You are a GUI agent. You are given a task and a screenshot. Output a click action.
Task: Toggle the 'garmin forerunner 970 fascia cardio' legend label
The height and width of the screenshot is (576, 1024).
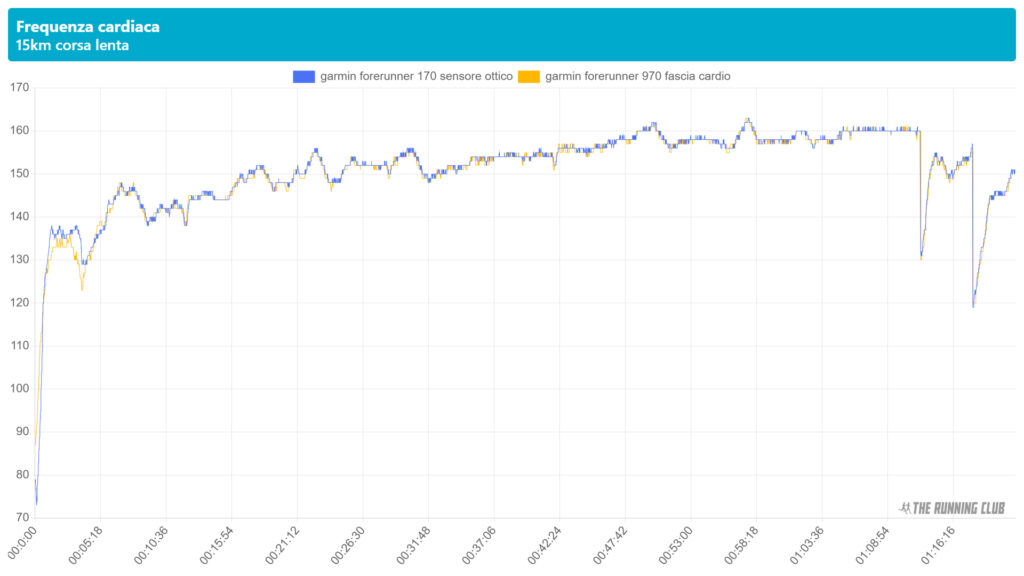pos(637,76)
